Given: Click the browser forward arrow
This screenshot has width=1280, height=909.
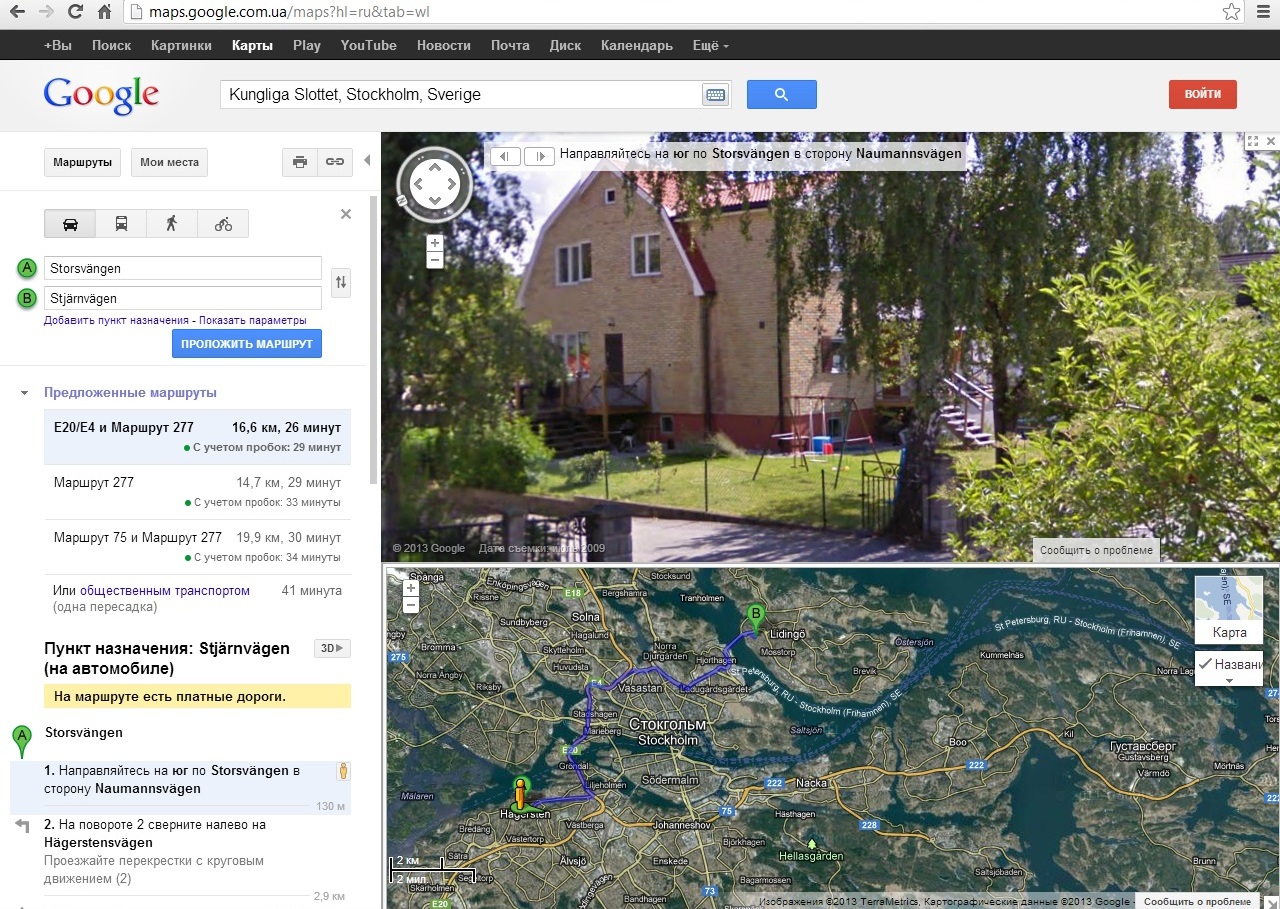Looking at the screenshot, I should [46, 13].
